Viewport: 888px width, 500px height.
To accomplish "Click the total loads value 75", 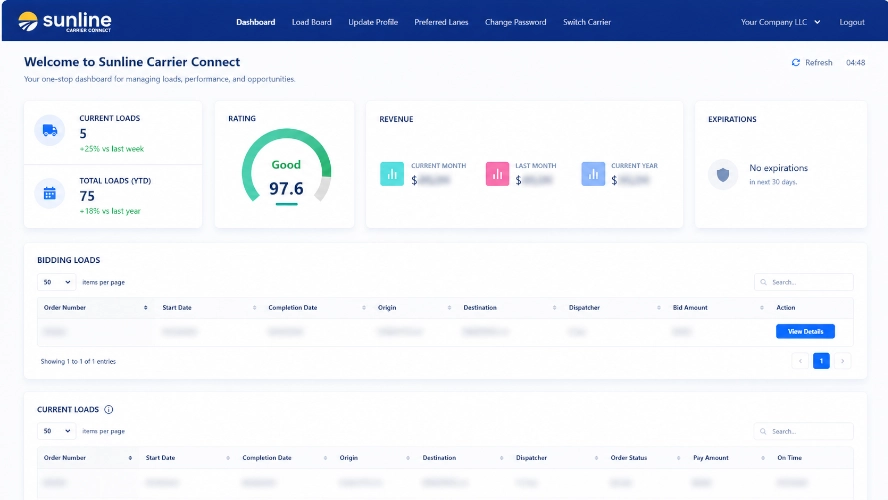I will pos(87,196).
